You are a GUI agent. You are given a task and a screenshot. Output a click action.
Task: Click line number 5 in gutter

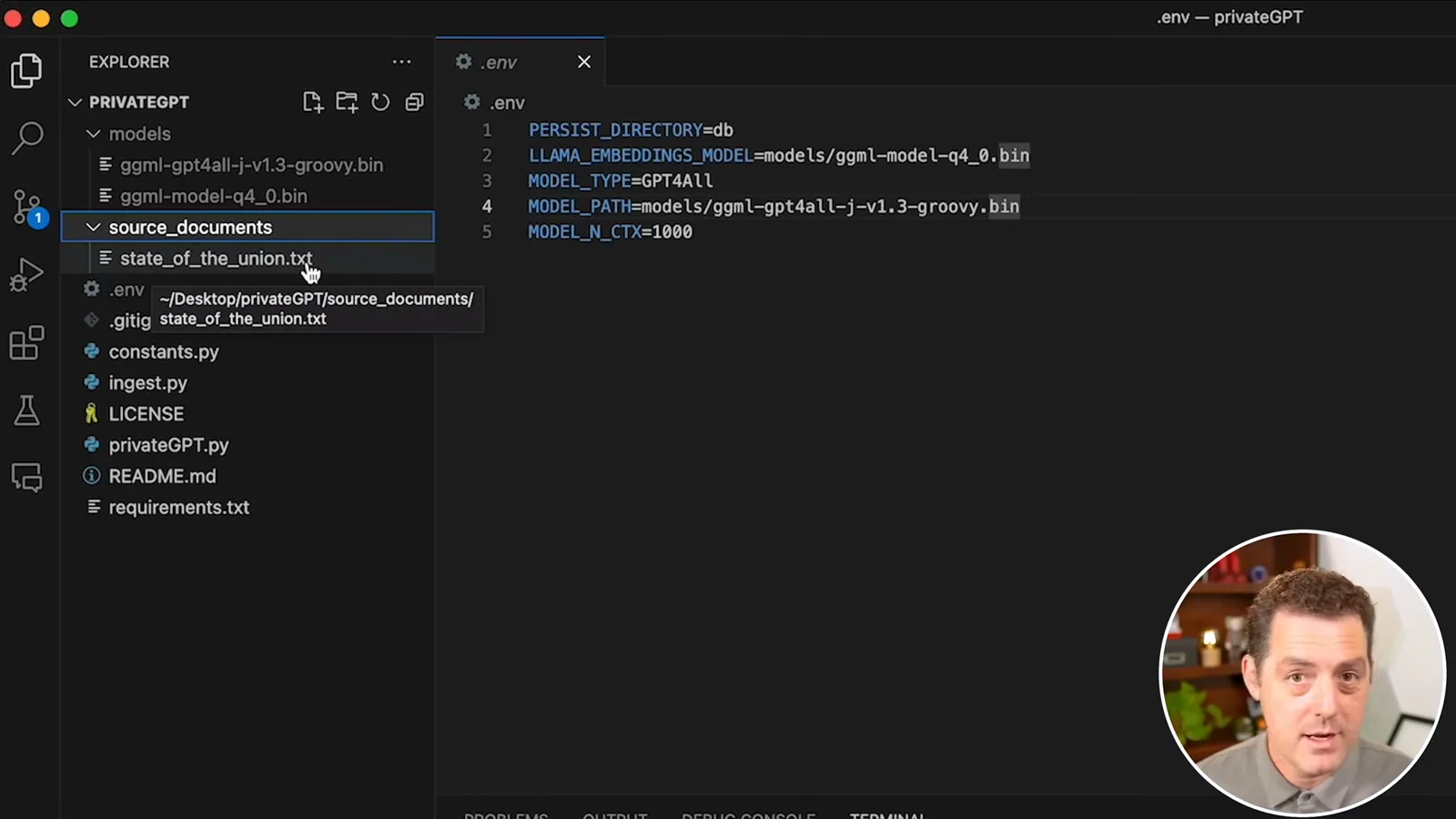(x=487, y=232)
